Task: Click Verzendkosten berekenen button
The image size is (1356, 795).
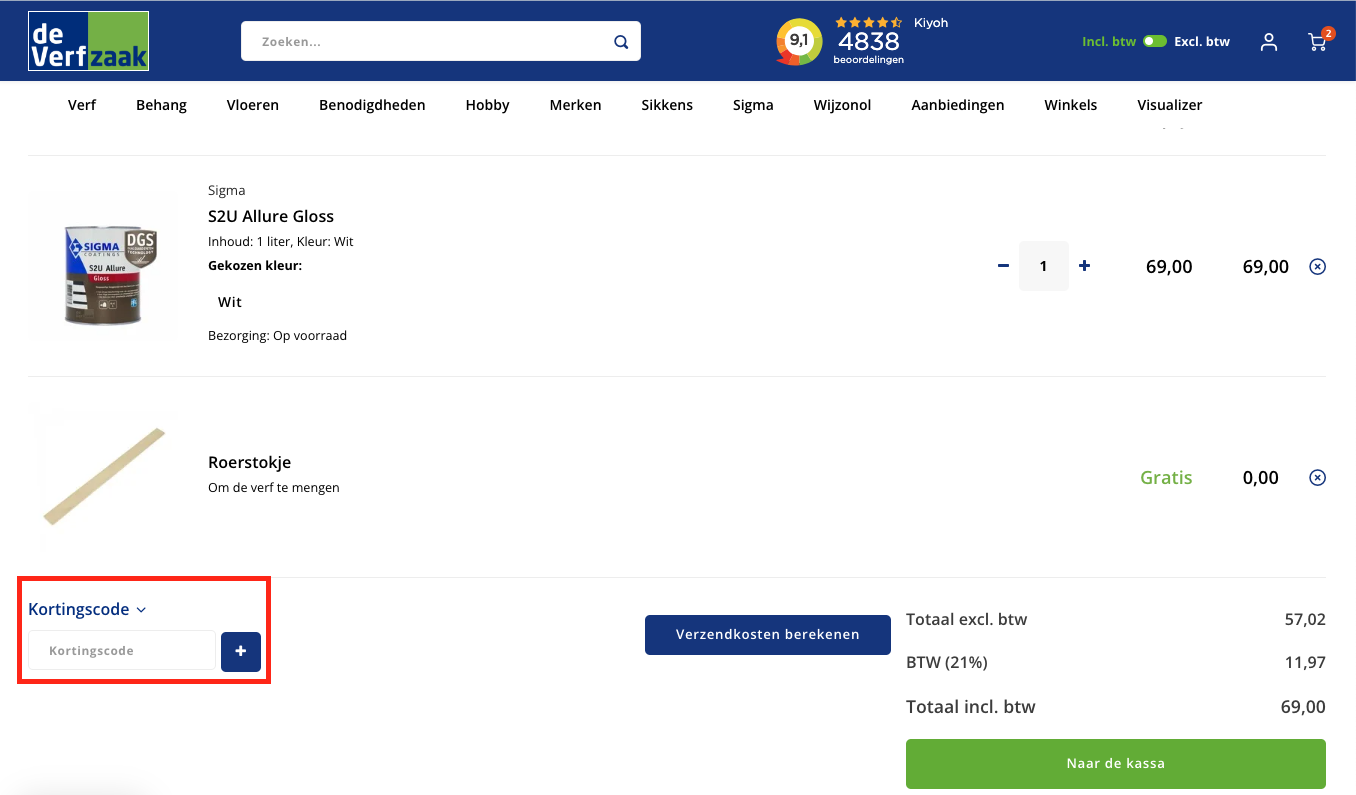Action: coord(768,635)
